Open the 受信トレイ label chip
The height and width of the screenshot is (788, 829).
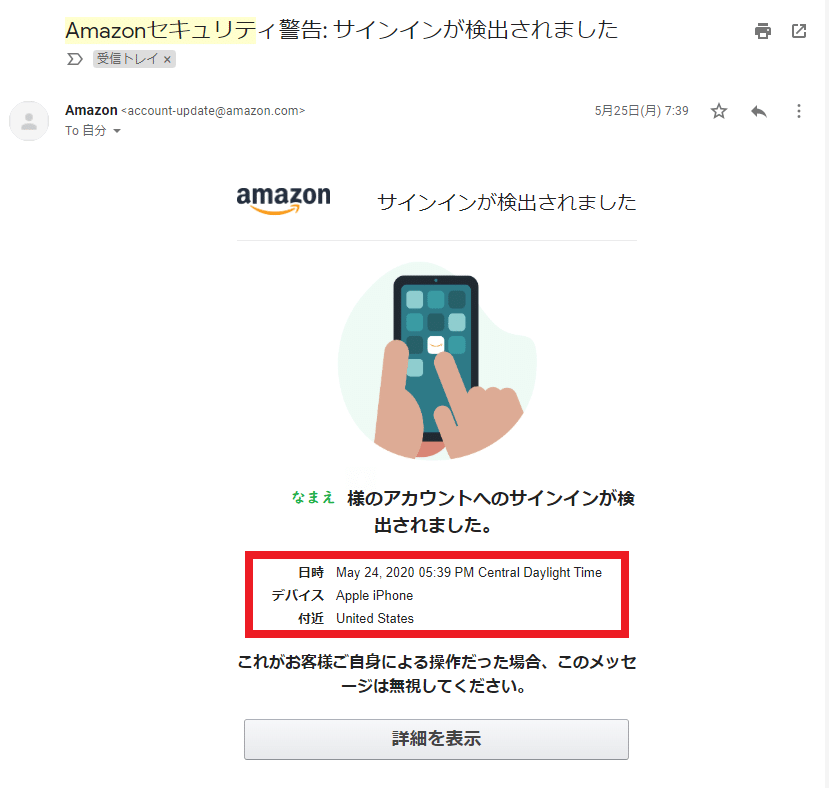click(127, 59)
